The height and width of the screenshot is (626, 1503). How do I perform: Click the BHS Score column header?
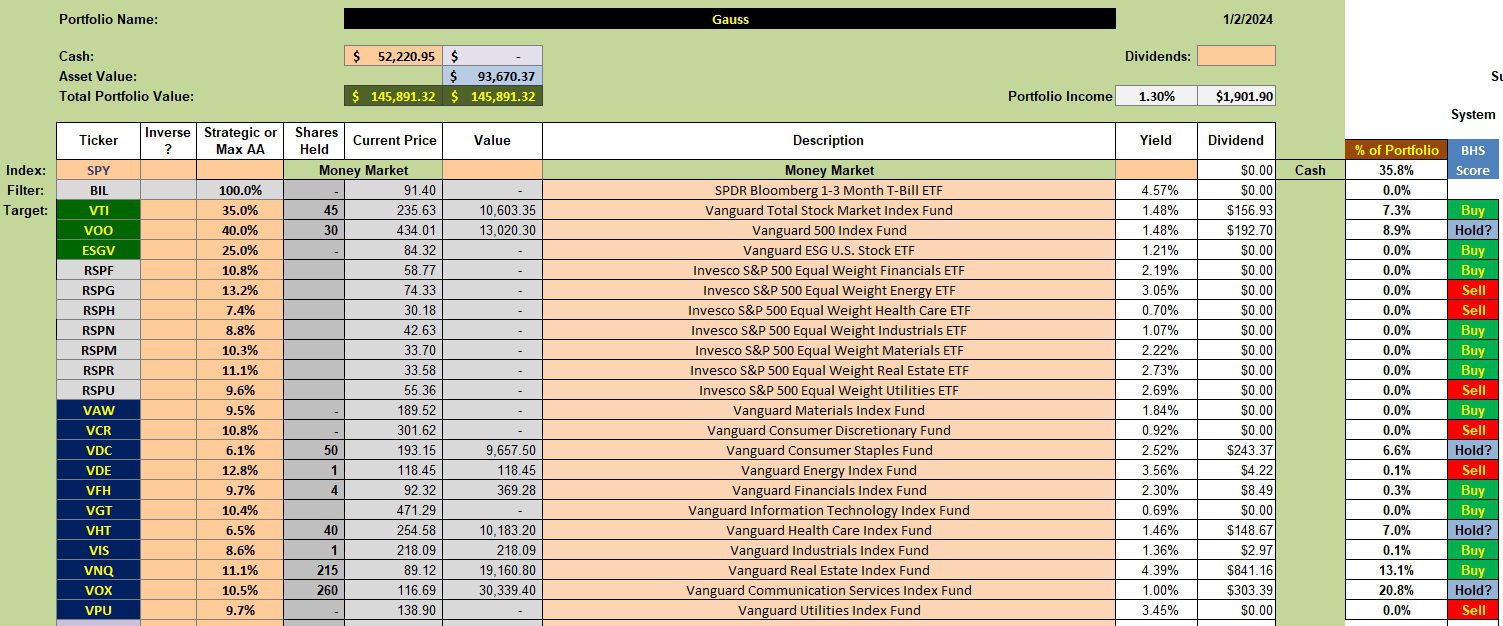(1472, 160)
